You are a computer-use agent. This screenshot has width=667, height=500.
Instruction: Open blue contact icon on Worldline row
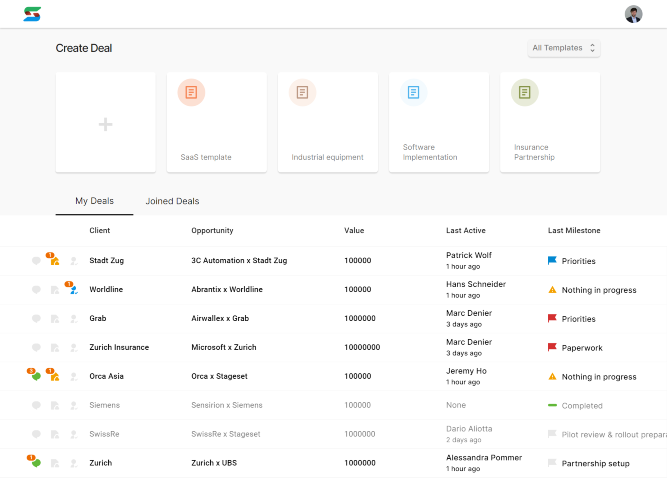[x=71, y=287]
